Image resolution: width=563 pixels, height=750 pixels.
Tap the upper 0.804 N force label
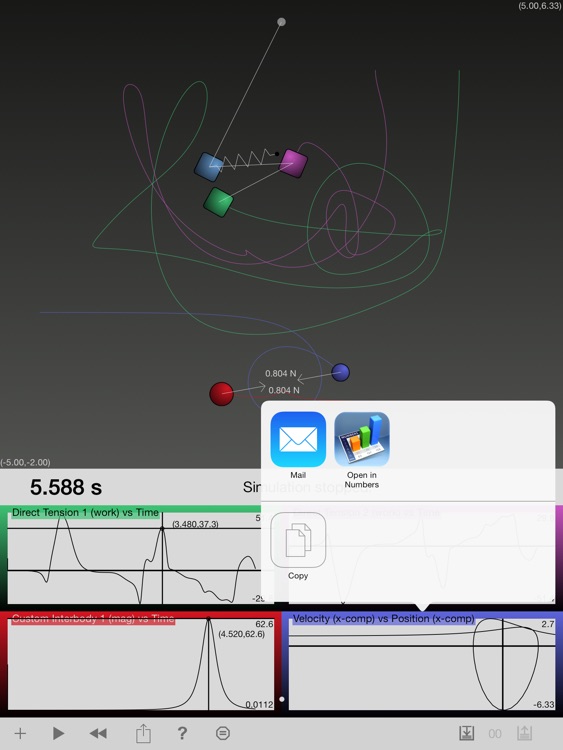pos(281,374)
